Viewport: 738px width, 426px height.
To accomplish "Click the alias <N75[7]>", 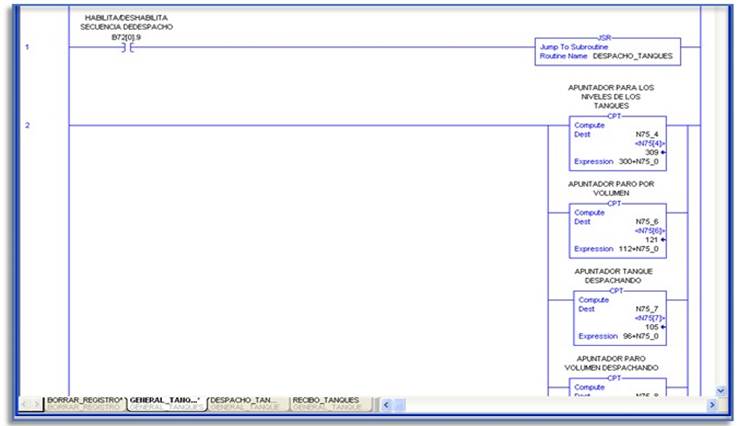I will tap(650, 318).
